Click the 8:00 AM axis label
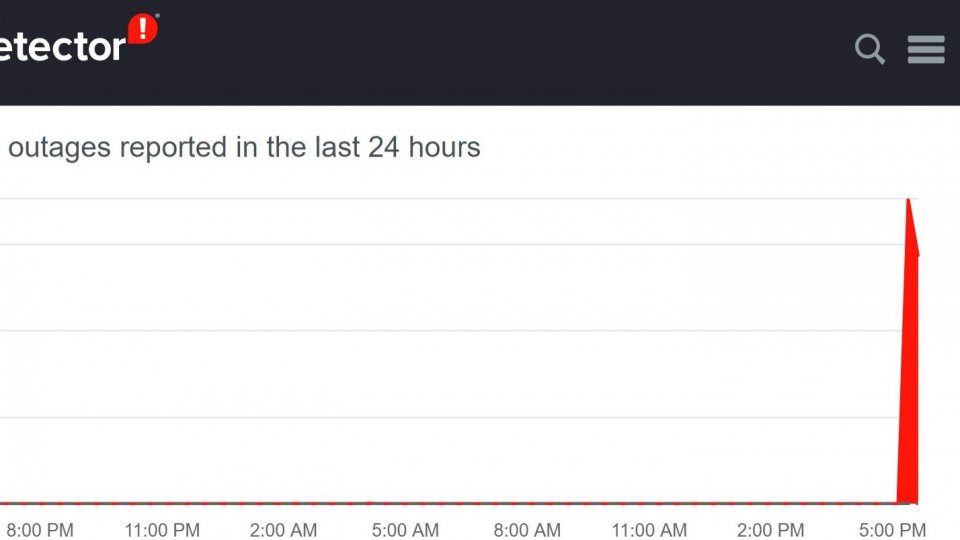 tap(527, 530)
